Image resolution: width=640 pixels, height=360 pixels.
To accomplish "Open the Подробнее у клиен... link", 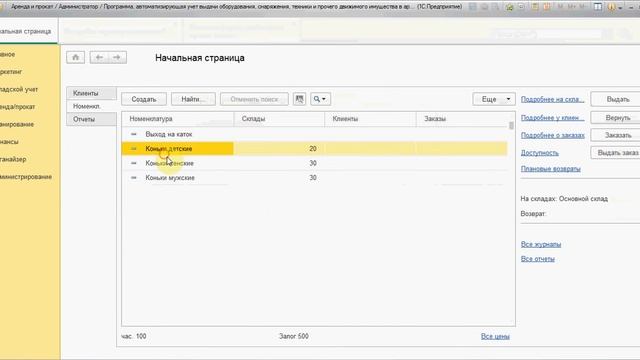I will click(x=552, y=118).
